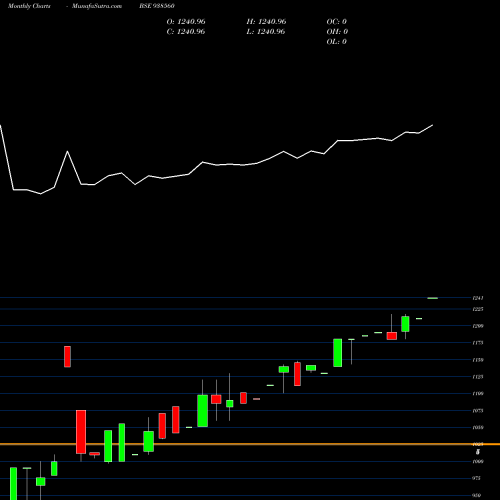500x500 pixels.
Task: Click the 1125 price axis label
Action: pyautogui.click(x=478, y=377)
